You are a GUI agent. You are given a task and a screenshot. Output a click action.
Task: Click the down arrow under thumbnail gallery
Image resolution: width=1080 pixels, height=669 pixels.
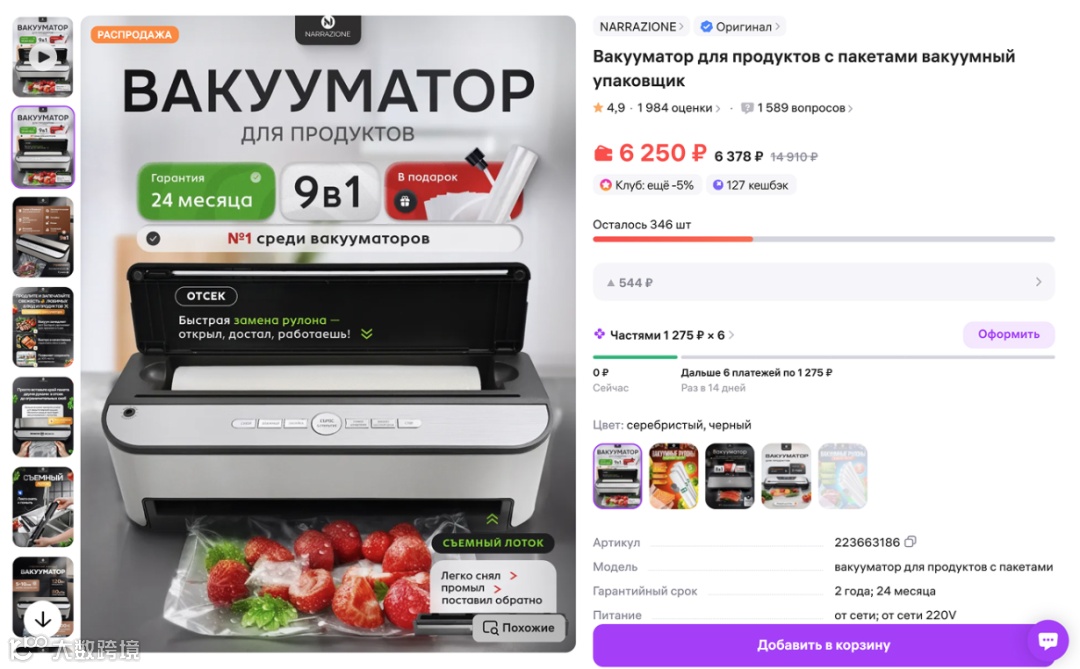[43, 619]
